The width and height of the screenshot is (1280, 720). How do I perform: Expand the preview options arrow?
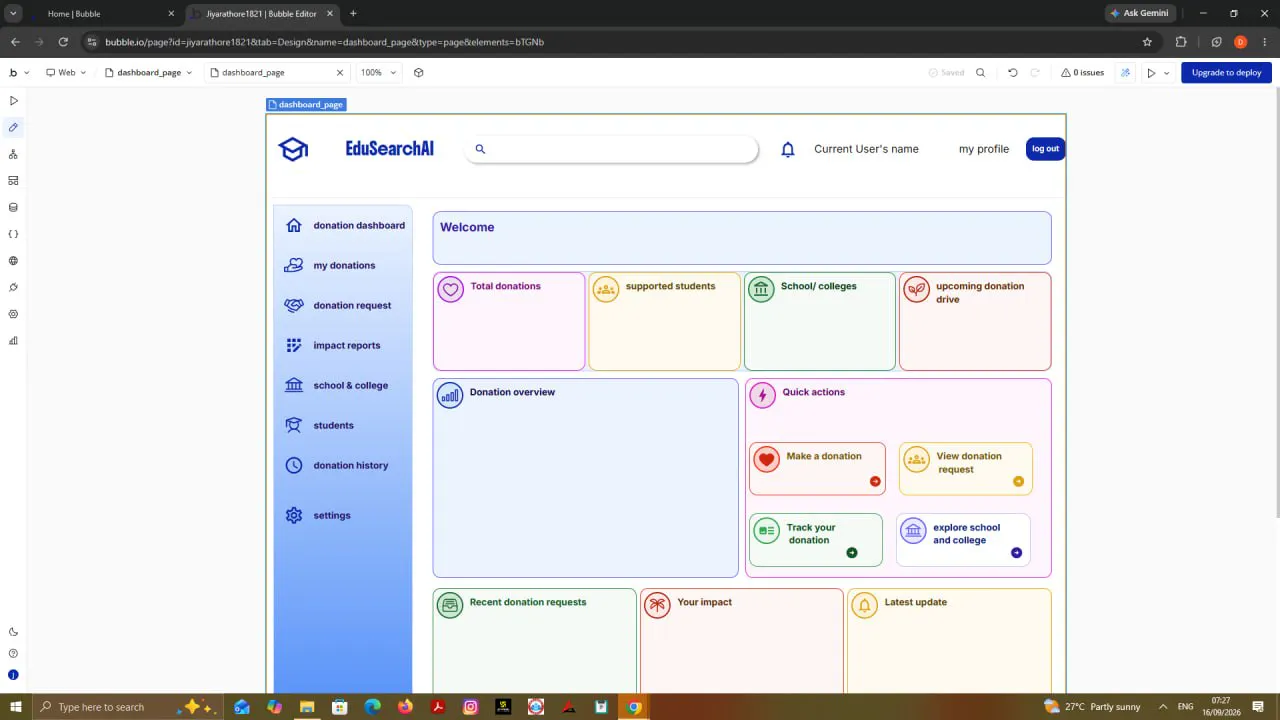click(x=1166, y=73)
